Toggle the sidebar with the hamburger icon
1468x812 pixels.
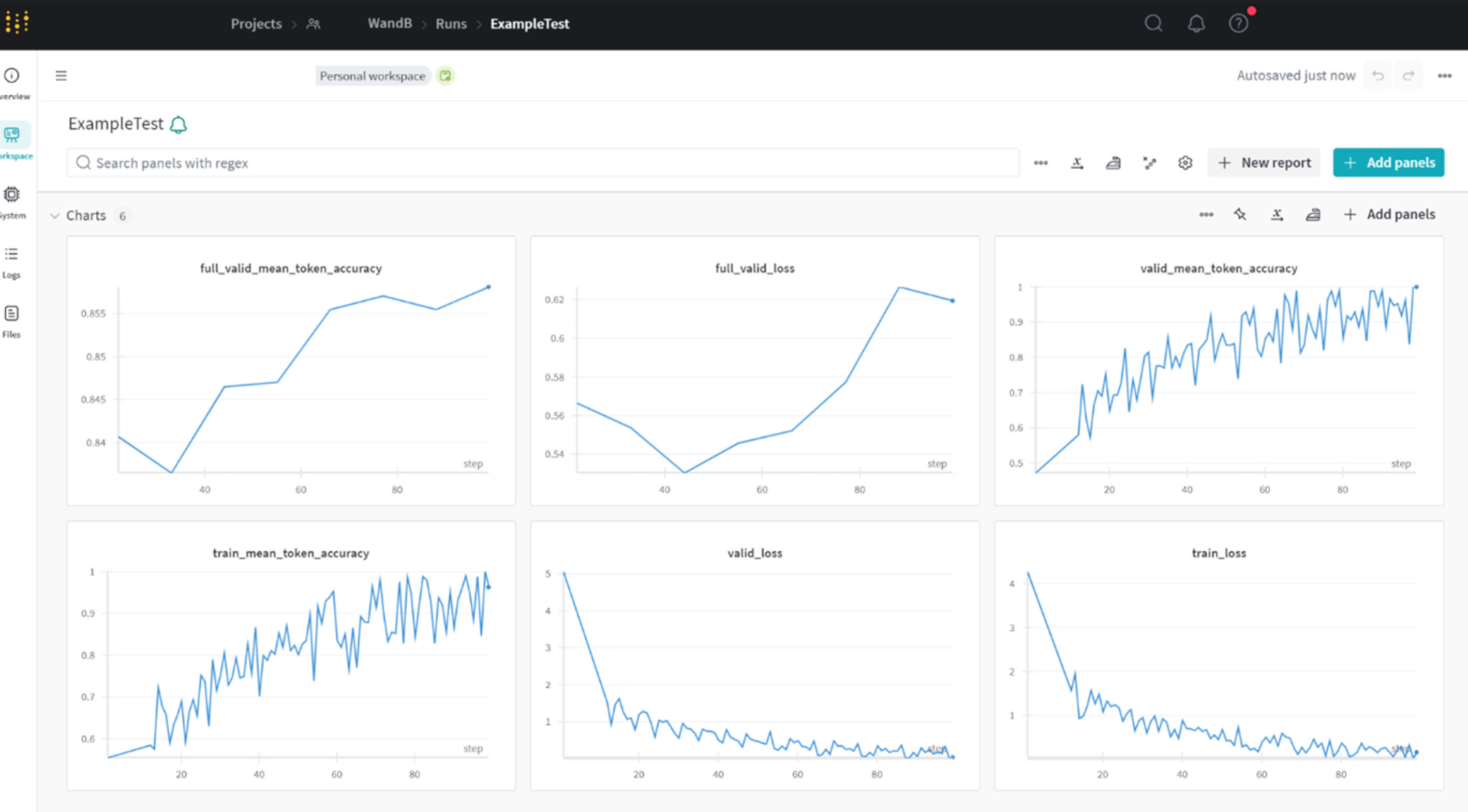tap(61, 76)
